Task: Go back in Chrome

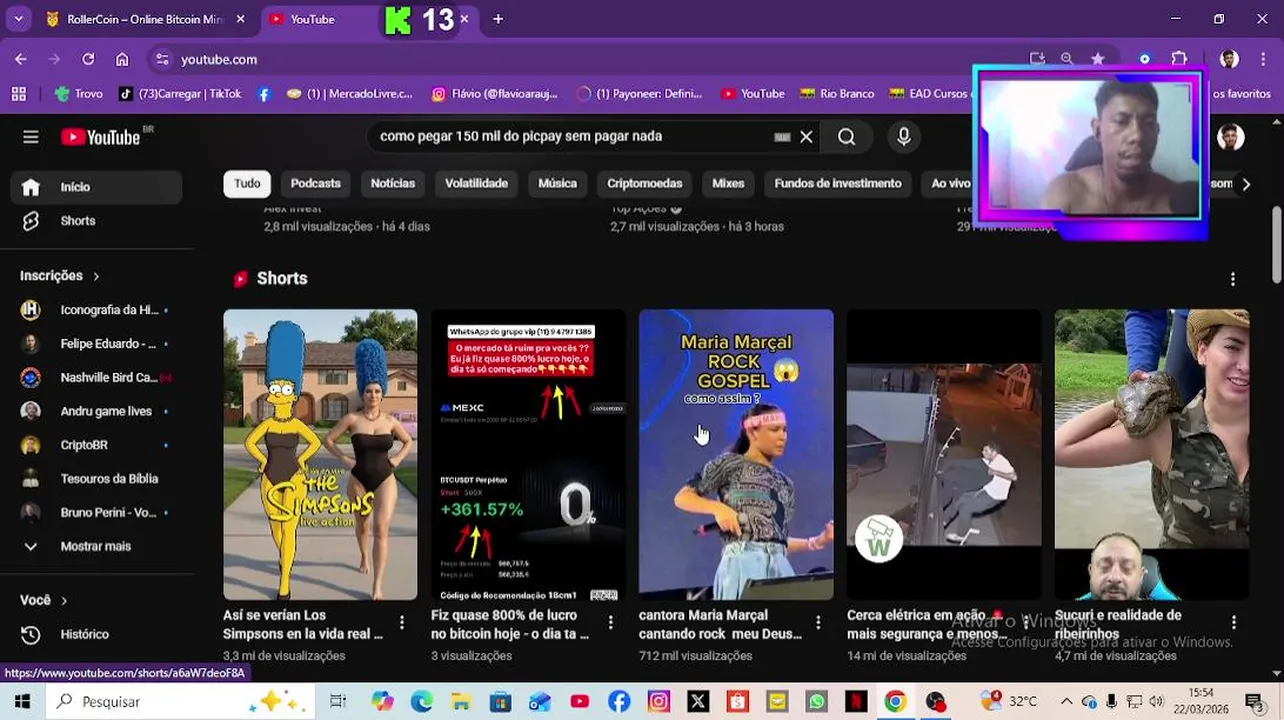Action: tap(21, 59)
